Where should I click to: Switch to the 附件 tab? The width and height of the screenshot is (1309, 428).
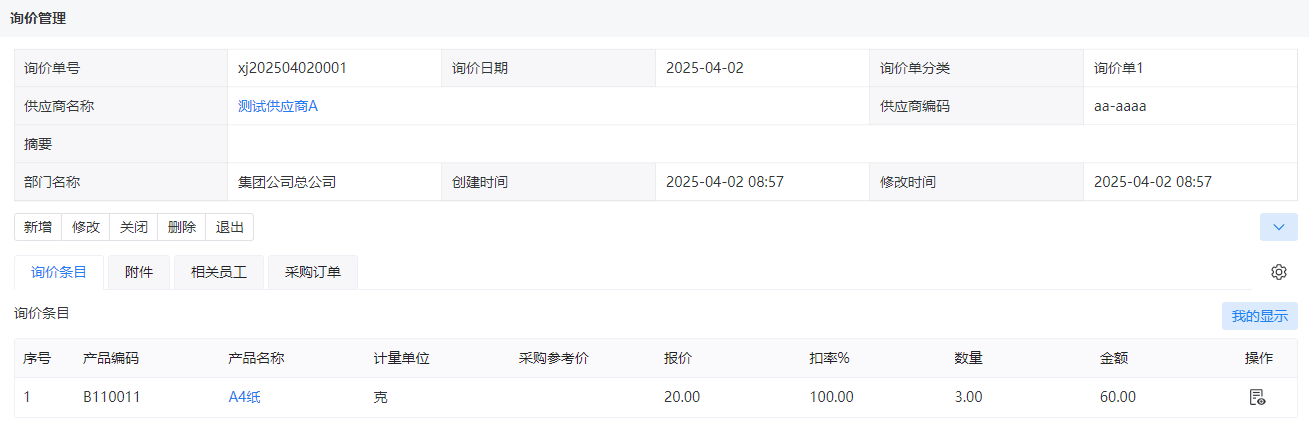[139, 272]
